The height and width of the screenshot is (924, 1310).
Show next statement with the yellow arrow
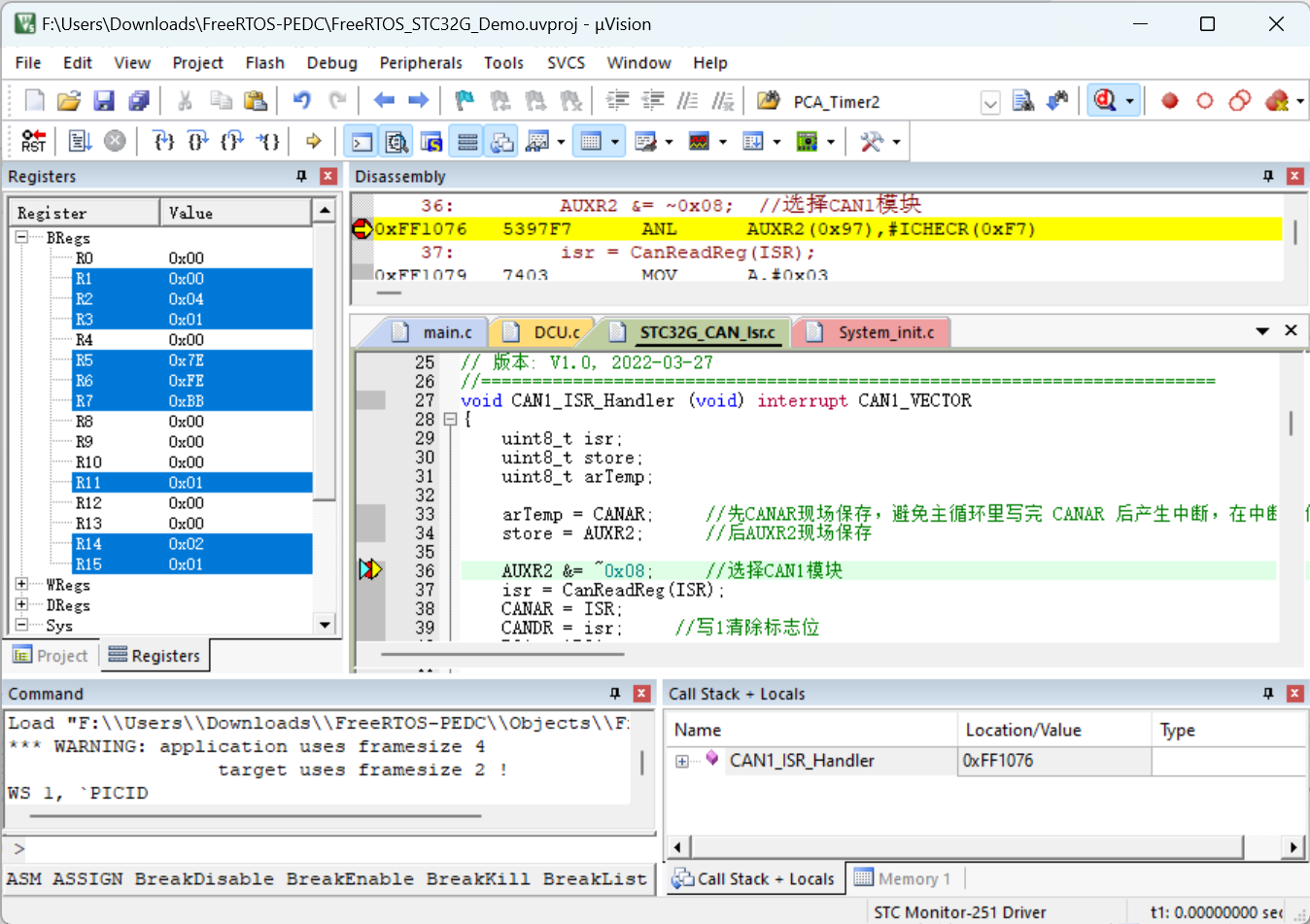point(313,141)
